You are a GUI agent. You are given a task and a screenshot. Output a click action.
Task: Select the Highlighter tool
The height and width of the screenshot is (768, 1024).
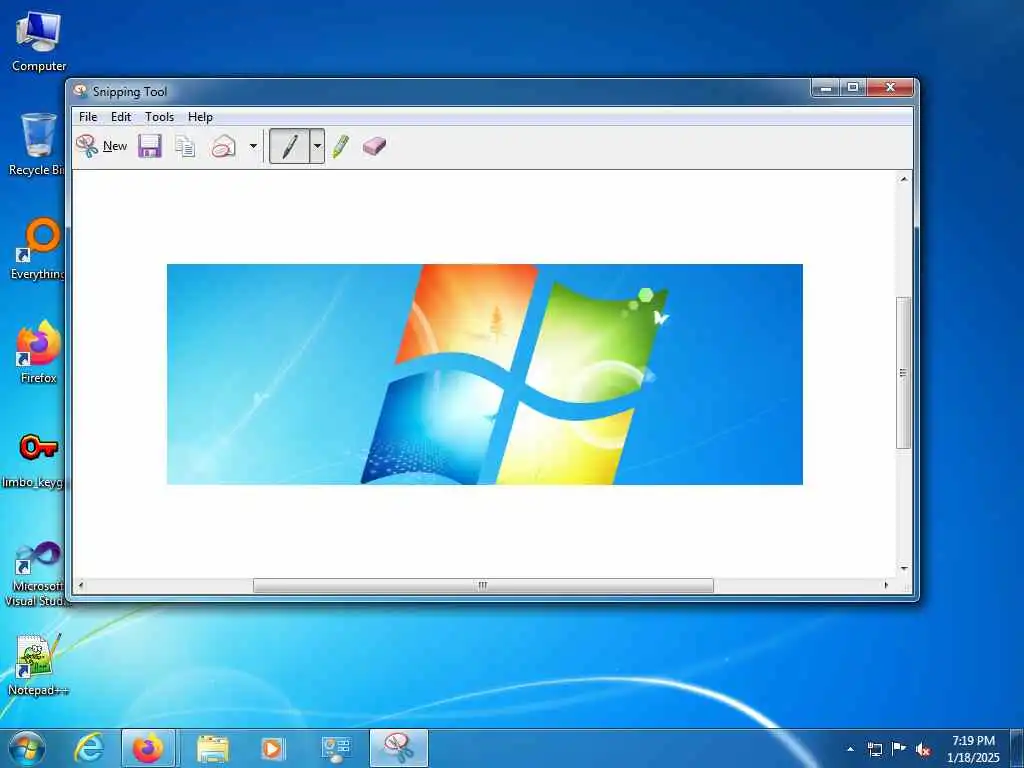[340, 146]
